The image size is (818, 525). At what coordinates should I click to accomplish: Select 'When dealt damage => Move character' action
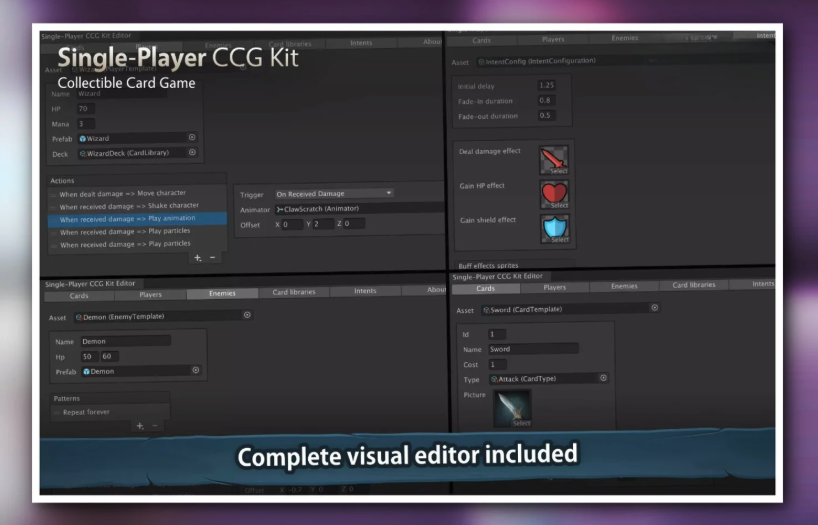click(137, 194)
